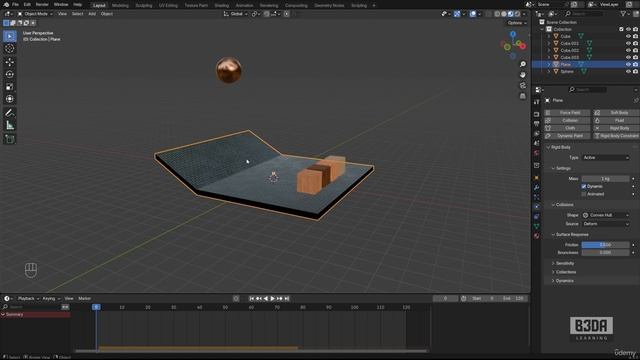640x360 pixels.
Task: Expand the Collections panel in properties
Action: click(566, 272)
